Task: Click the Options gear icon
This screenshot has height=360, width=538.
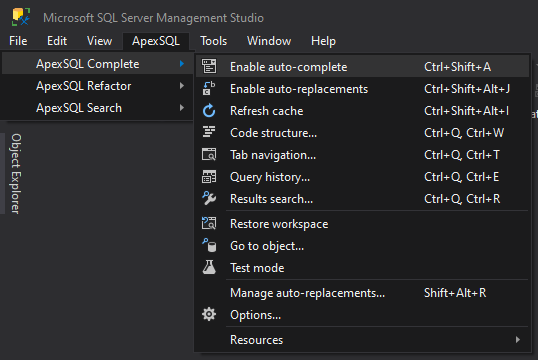Action: pyautogui.click(x=209, y=314)
